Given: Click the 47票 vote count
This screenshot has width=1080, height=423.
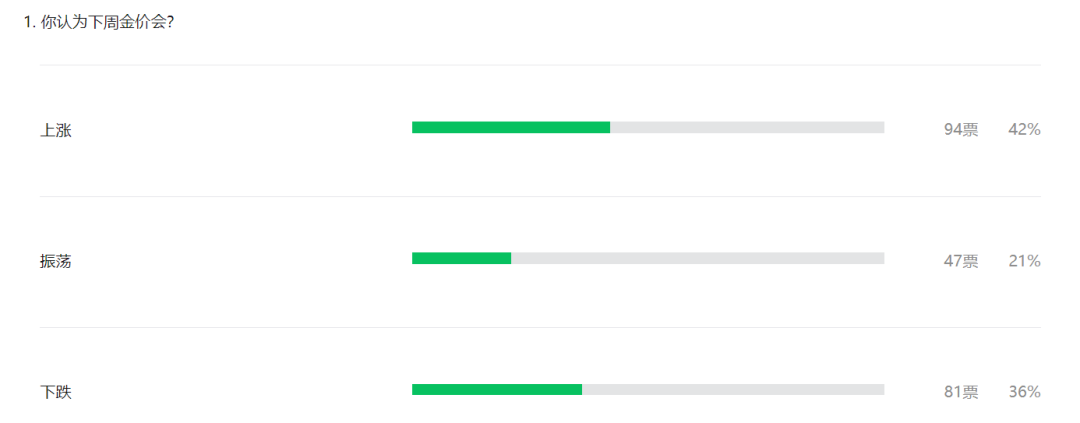Looking at the screenshot, I should point(961,261).
